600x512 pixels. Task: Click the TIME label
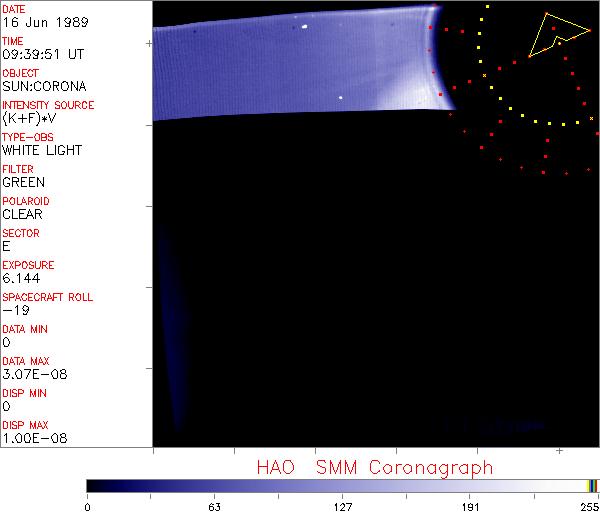click(x=13, y=41)
